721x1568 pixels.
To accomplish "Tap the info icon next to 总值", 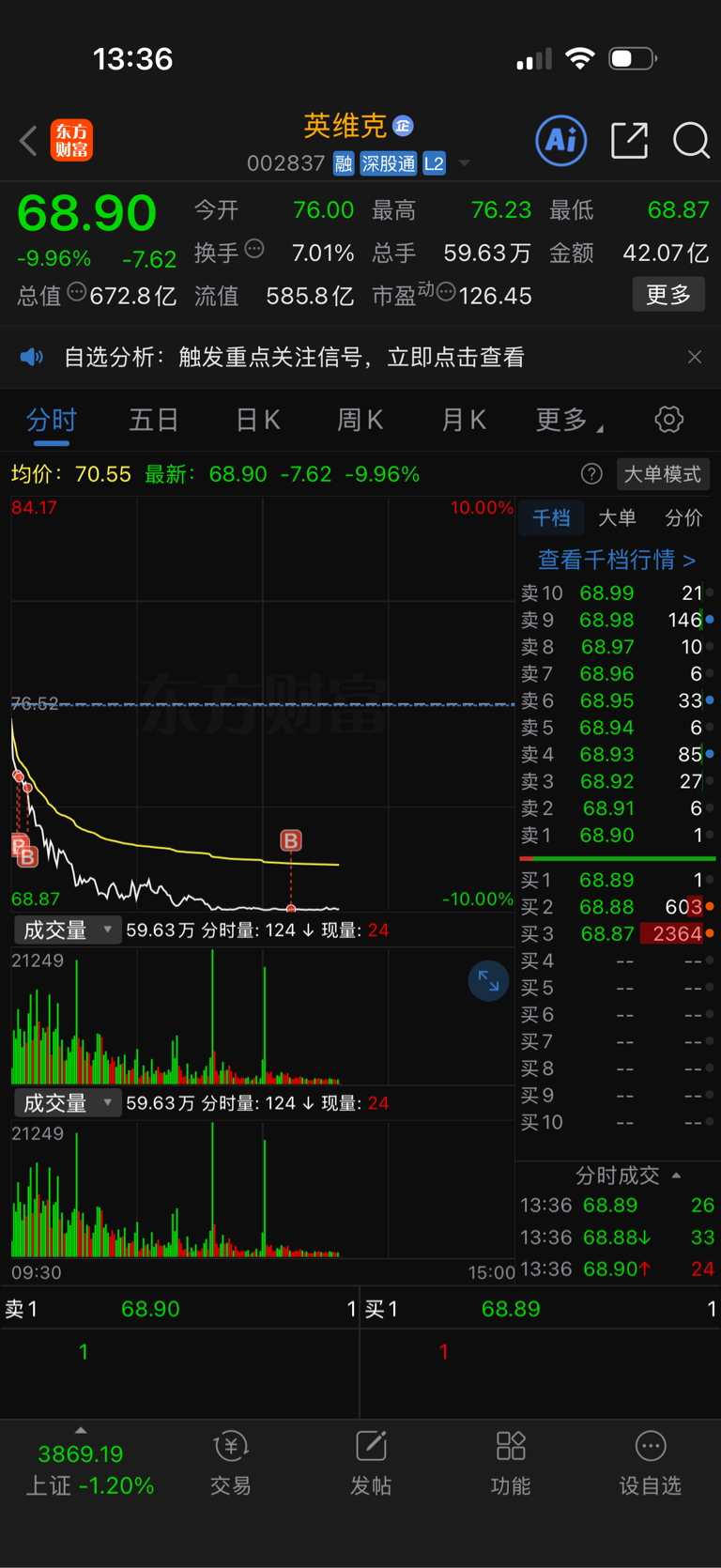I will 77,292.
